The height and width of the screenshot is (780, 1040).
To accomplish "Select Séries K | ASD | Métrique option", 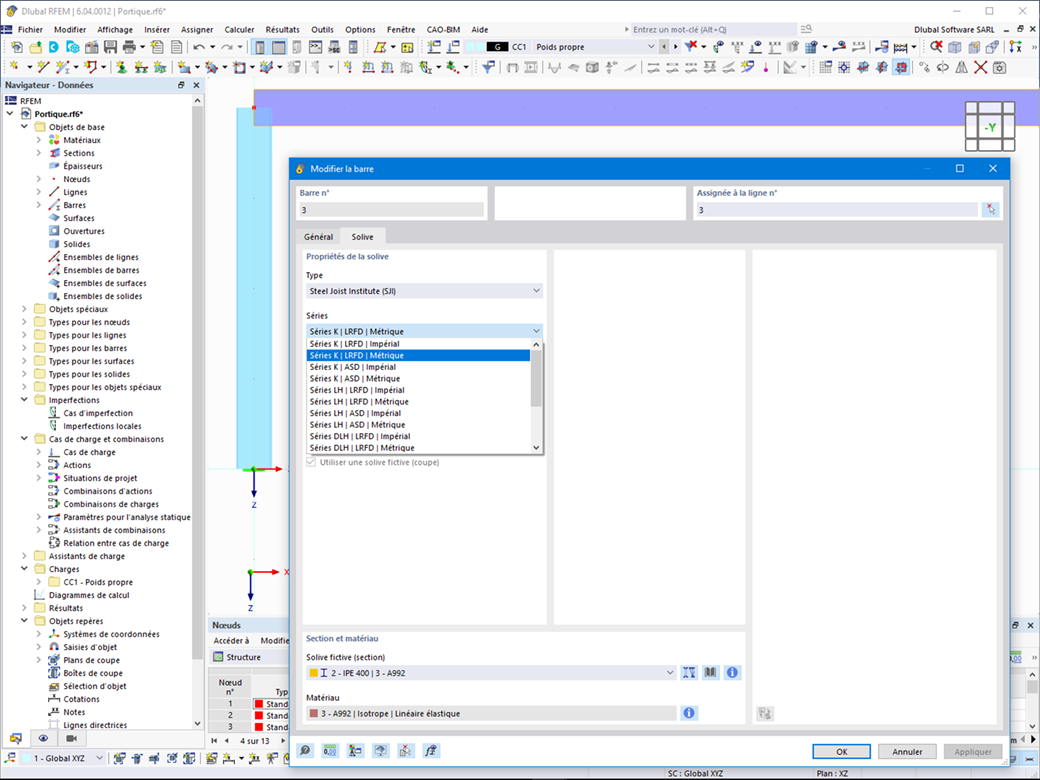I will coord(419,379).
